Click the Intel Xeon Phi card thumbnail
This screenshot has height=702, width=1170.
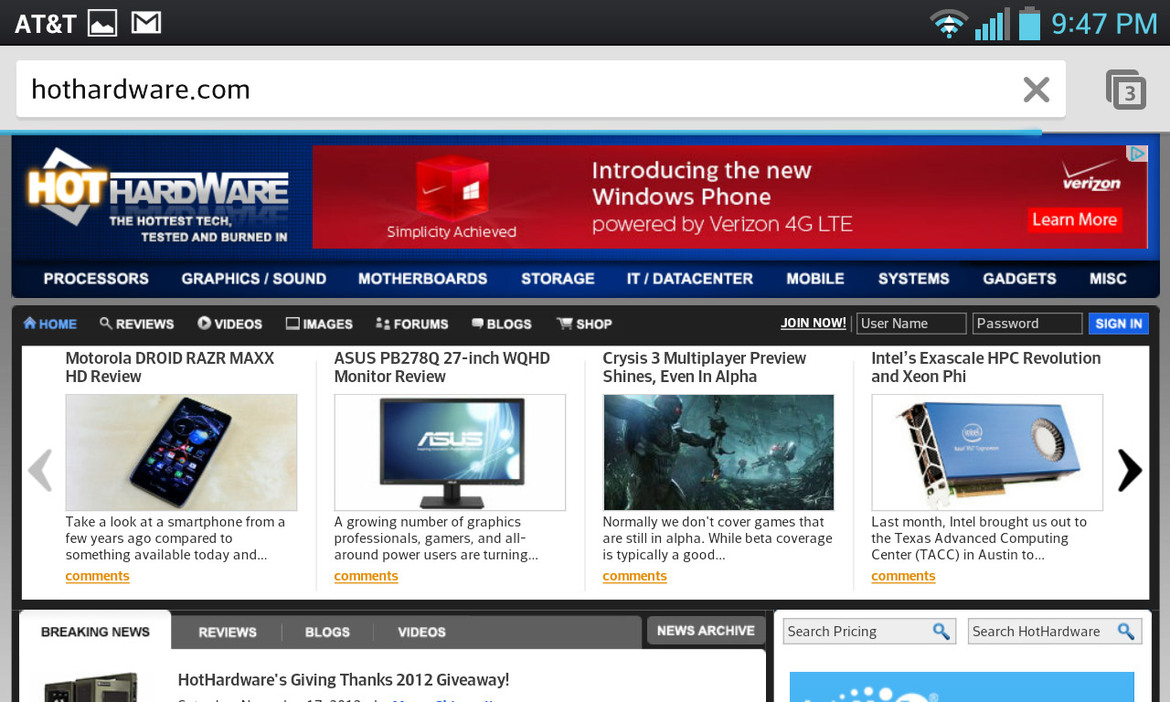[x=987, y=452]
